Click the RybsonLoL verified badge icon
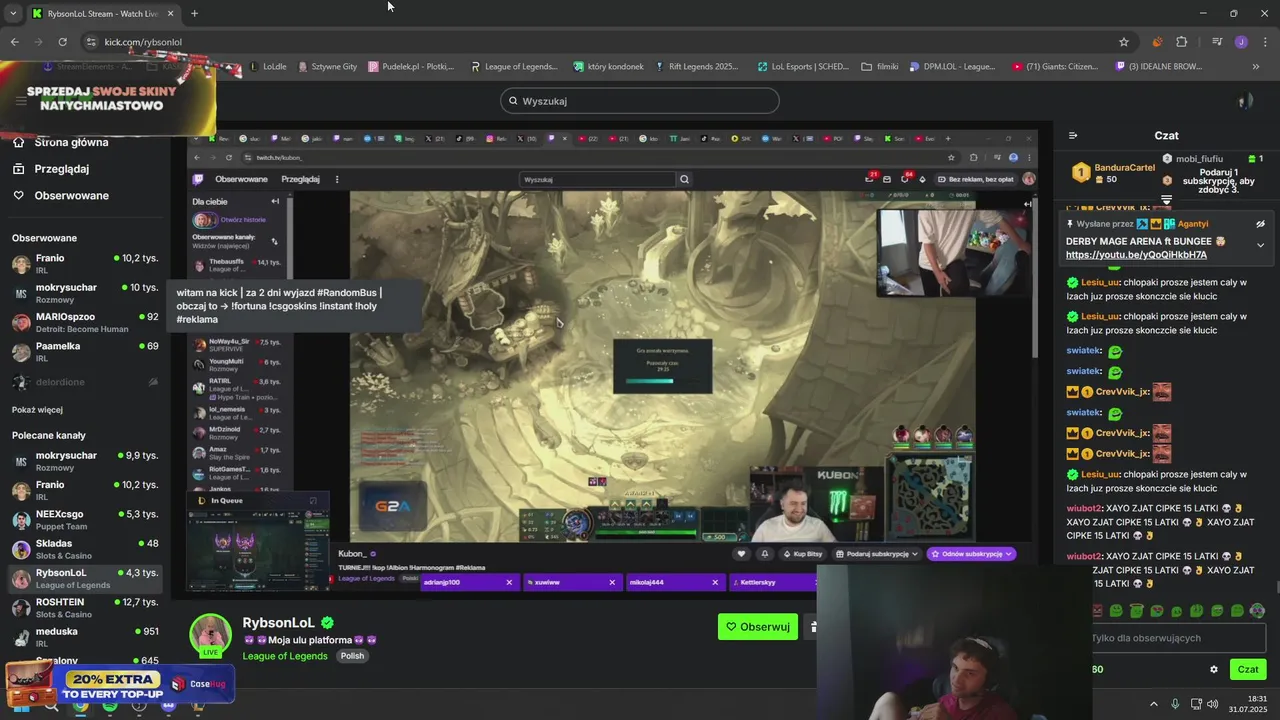1280x720 pixels. pos(327,623)
